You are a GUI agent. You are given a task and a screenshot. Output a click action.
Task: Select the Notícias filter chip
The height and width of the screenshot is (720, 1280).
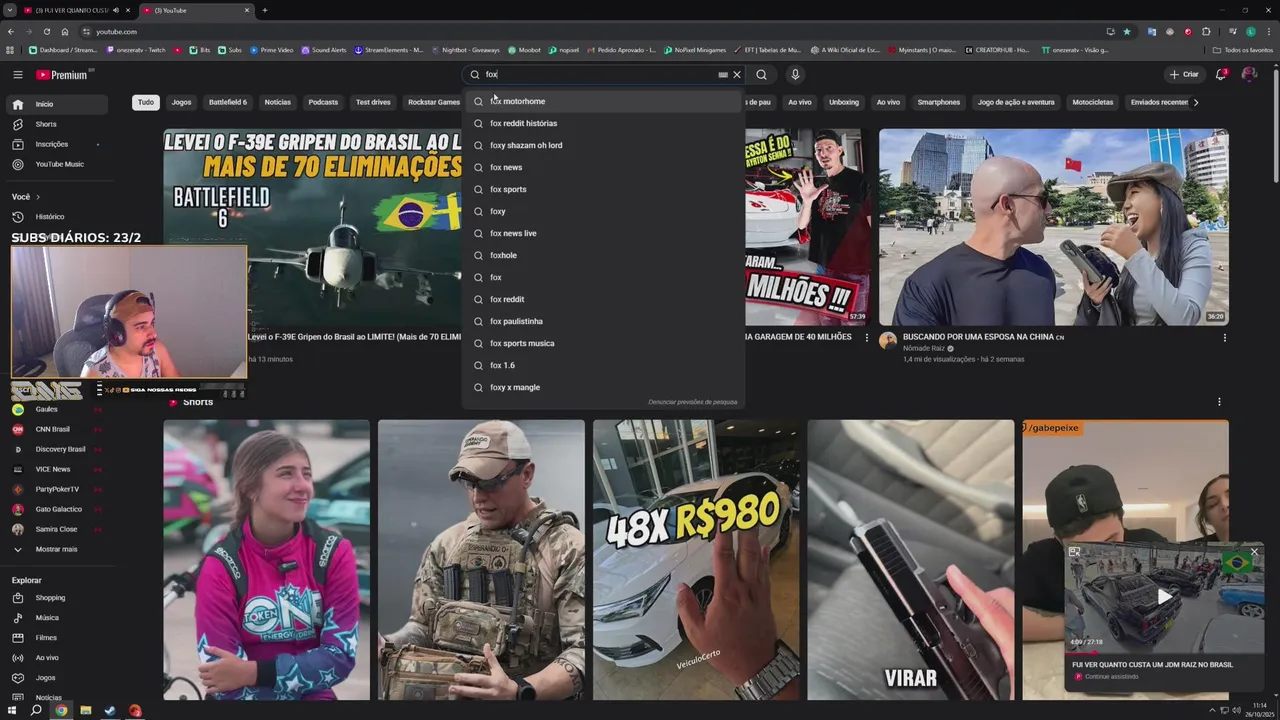tap(278, 102)
